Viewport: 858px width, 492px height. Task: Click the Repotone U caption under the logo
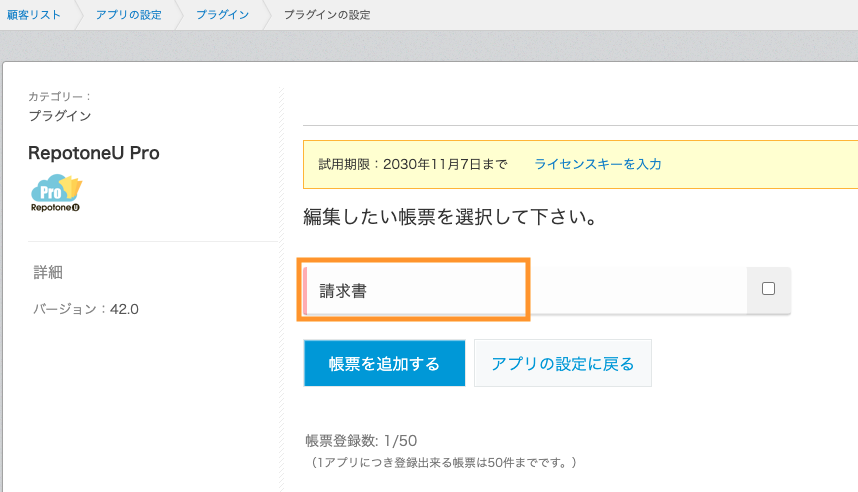point(55,208)
